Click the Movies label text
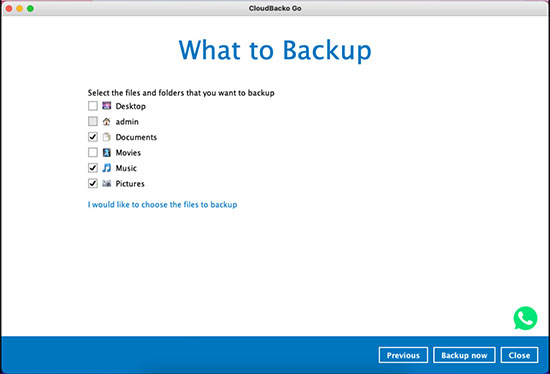Image resolution: width=550 pixels, height=374 pixels. click(128, 153)
